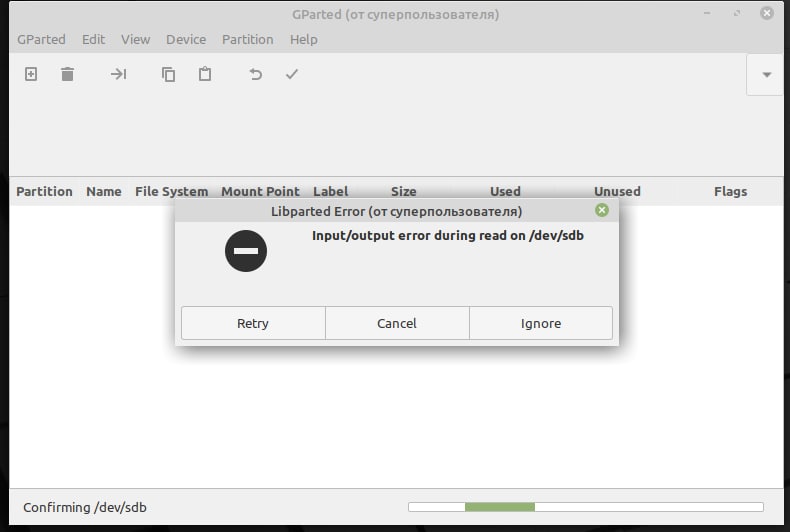This screenshot has width=790, height=532.
Task: Open the View menu
Action: (x=135, y=39)
